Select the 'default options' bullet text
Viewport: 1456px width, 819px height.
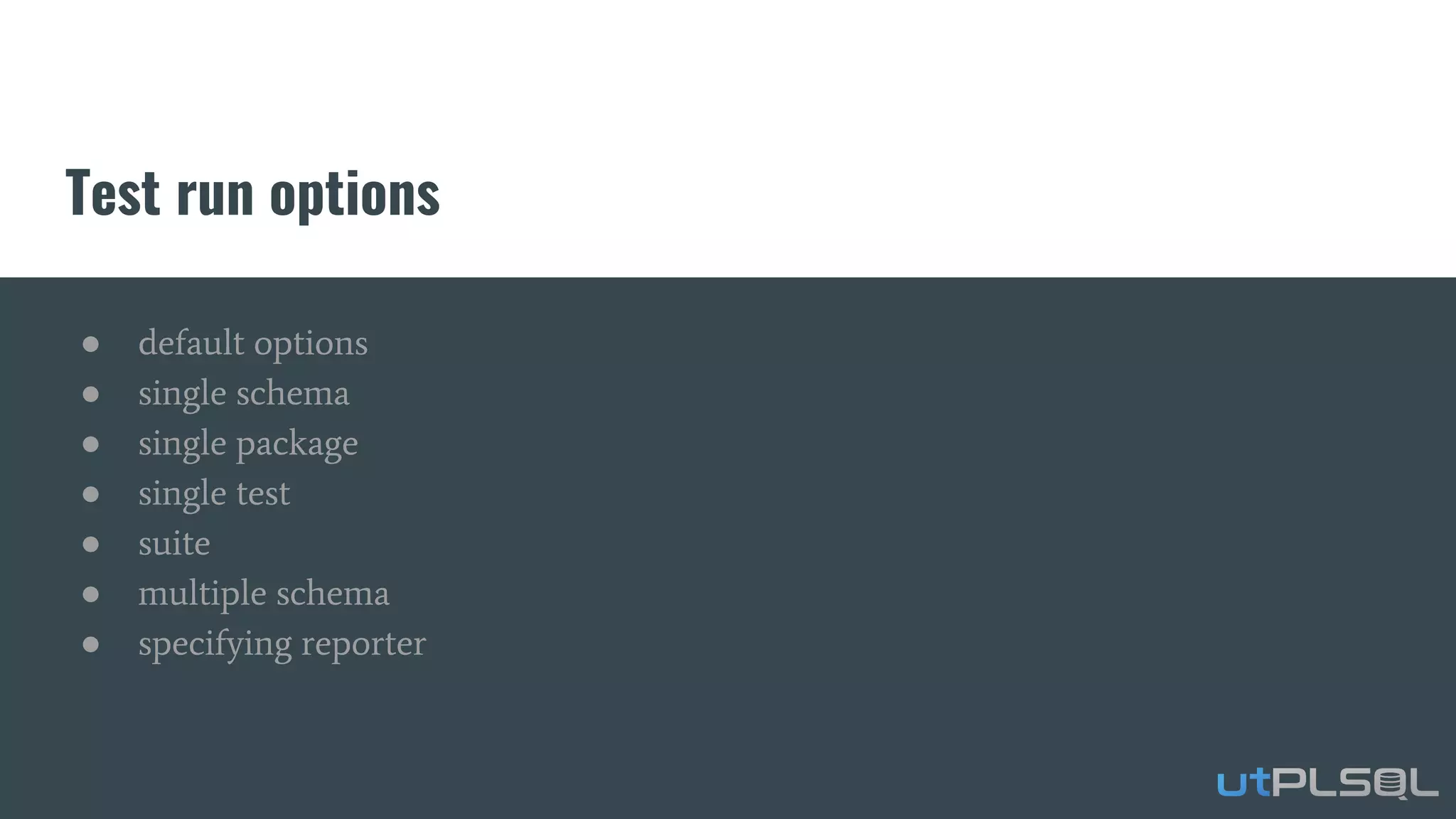pyautogui.click(x=252, y=343)
